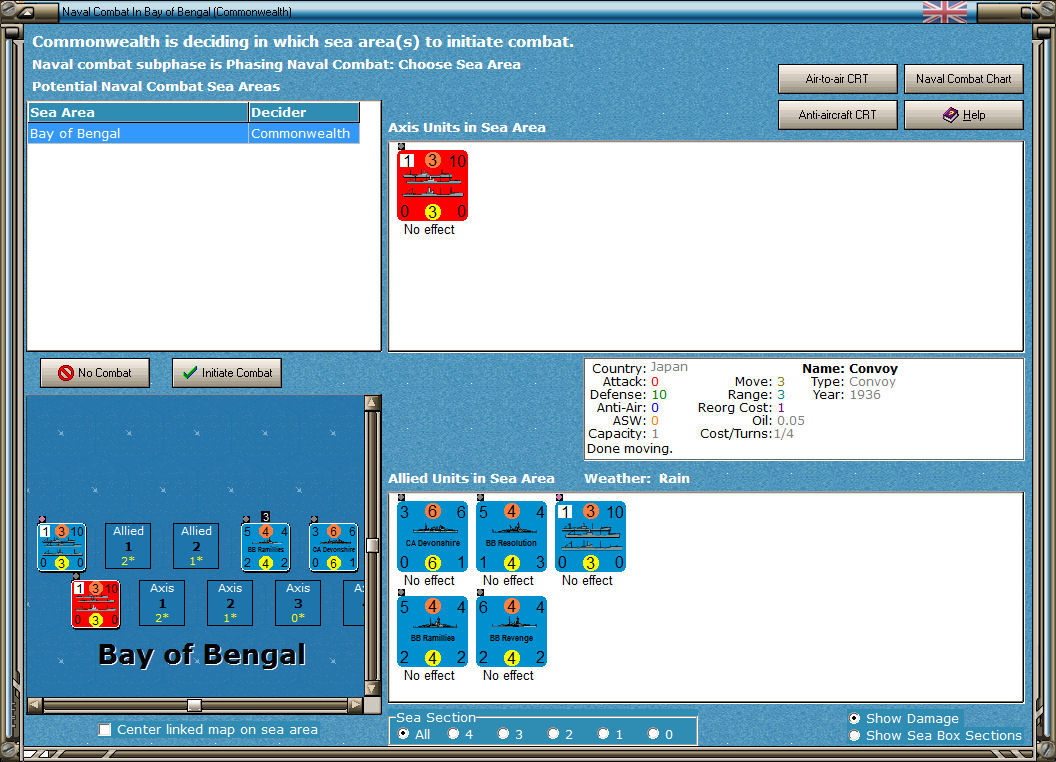1056x762 pixels.
Task: Click the Axis 3 sea box on the map
Action: tap(298, 603)
